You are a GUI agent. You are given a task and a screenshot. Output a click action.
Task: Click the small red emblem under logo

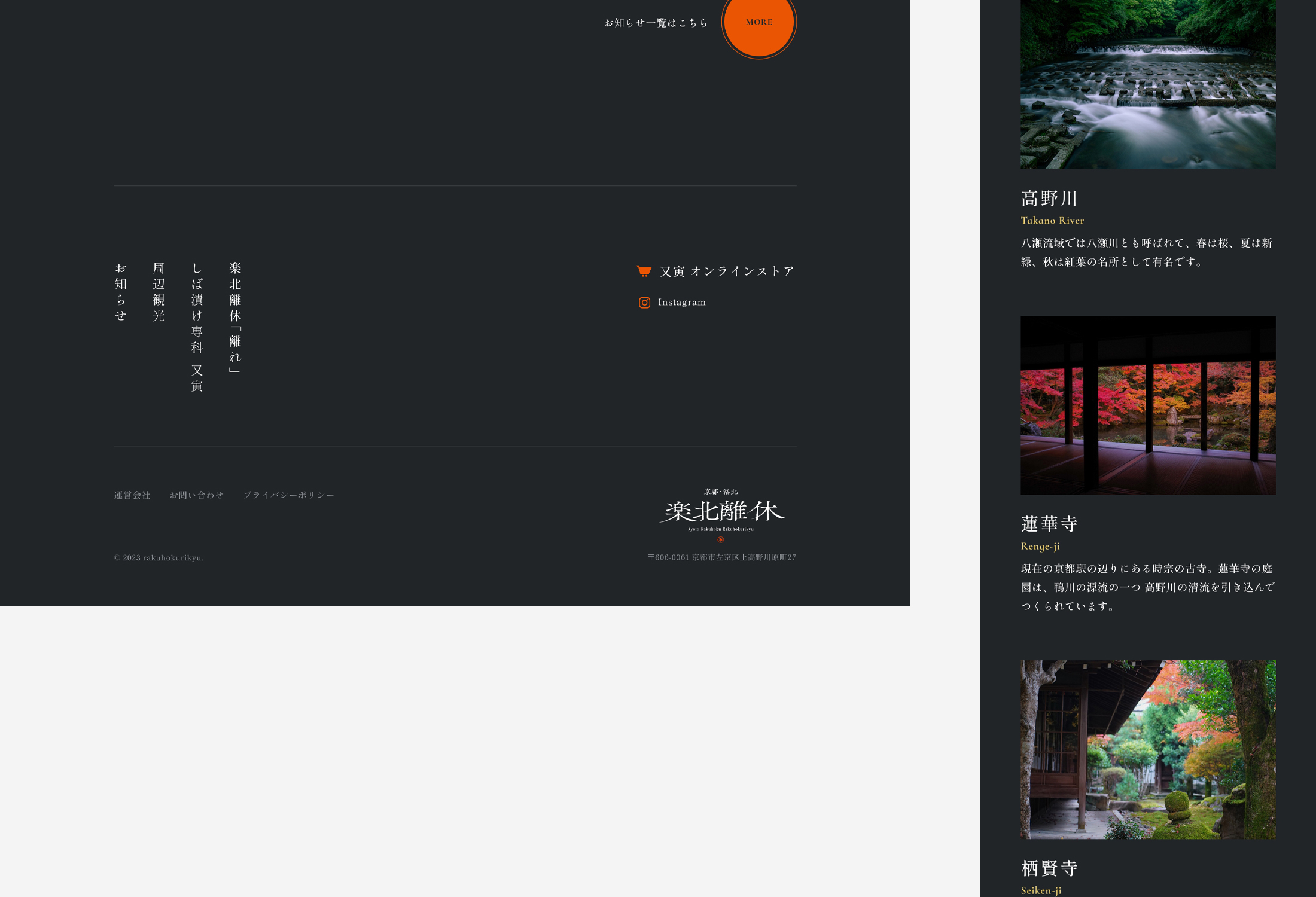pos(720,539)
